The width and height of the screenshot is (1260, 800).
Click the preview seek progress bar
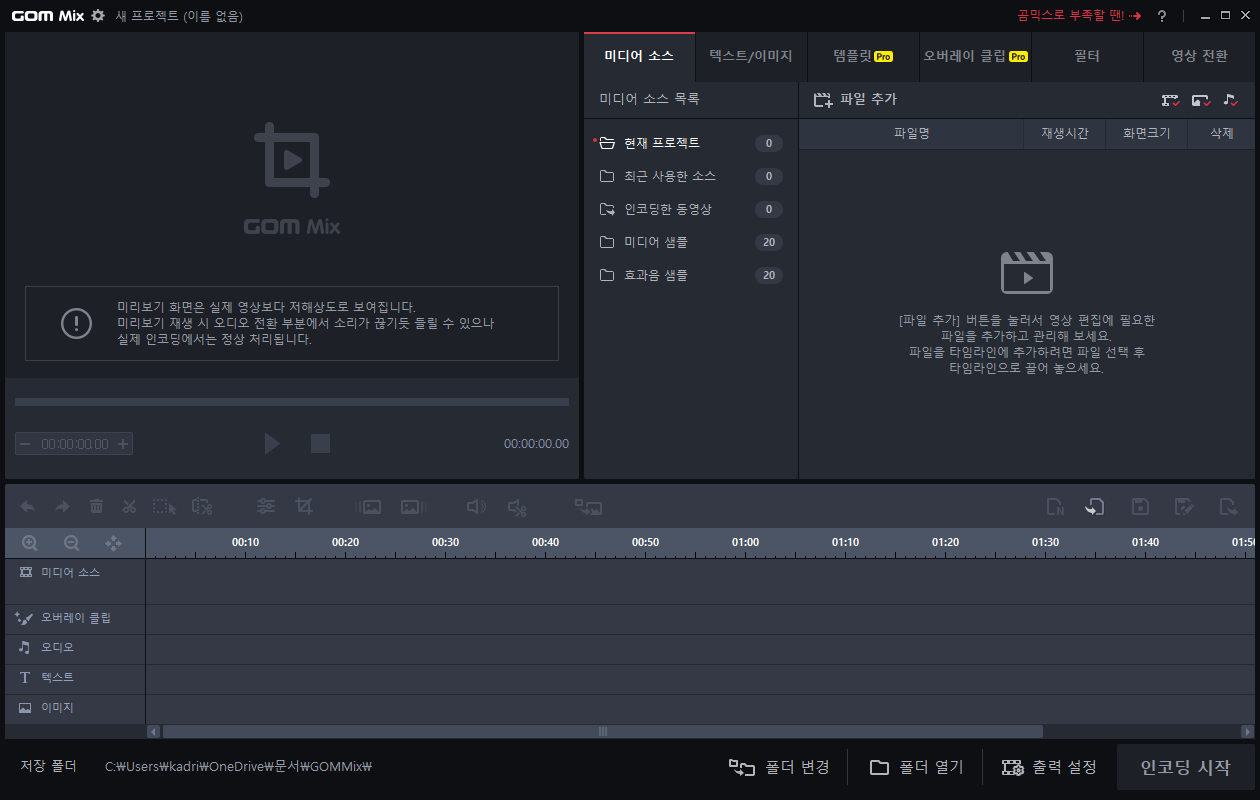point(292,402)
